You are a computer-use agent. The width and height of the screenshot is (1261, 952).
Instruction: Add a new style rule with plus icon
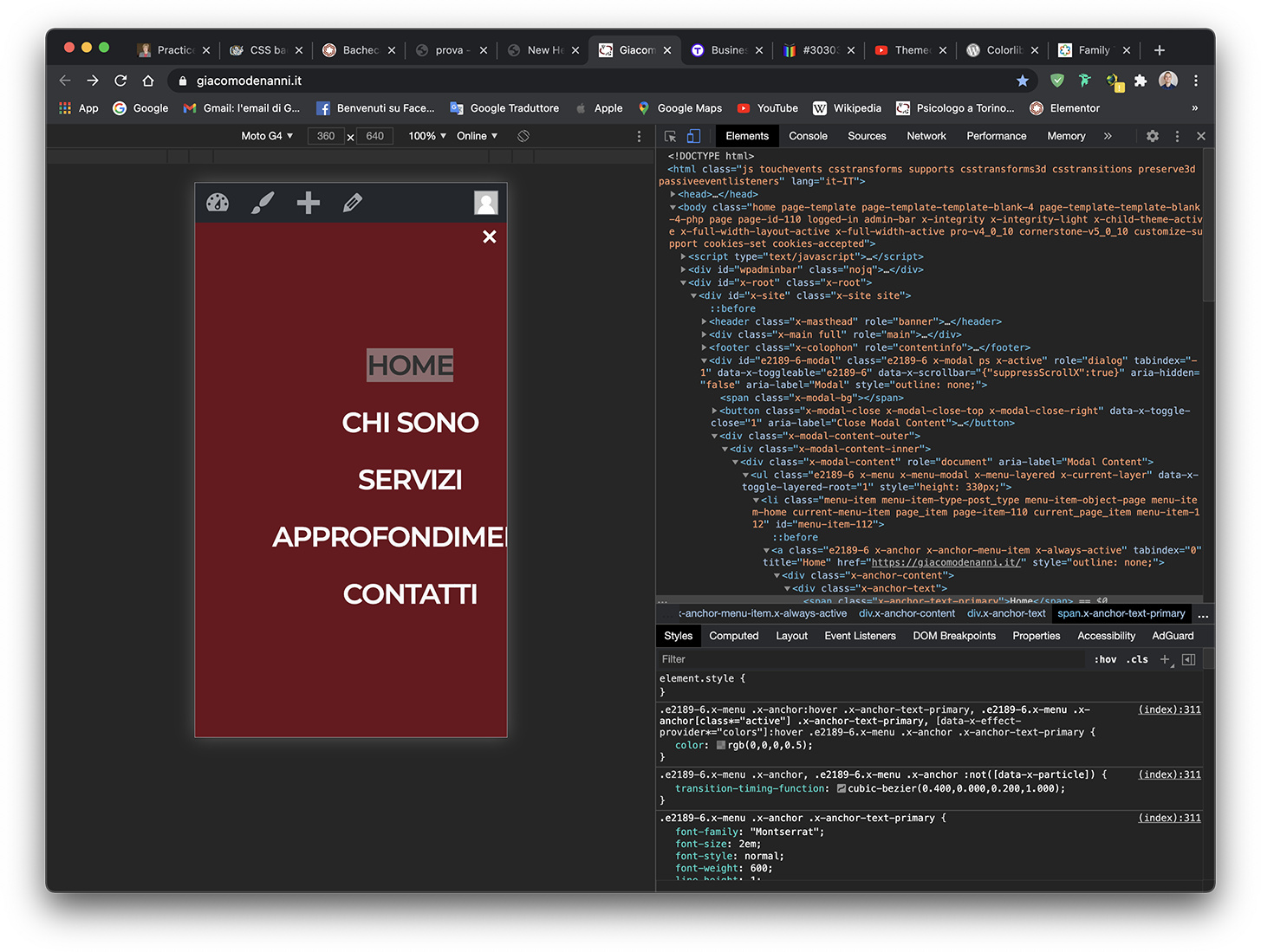pyautogui.click(x=1166, y=660)
